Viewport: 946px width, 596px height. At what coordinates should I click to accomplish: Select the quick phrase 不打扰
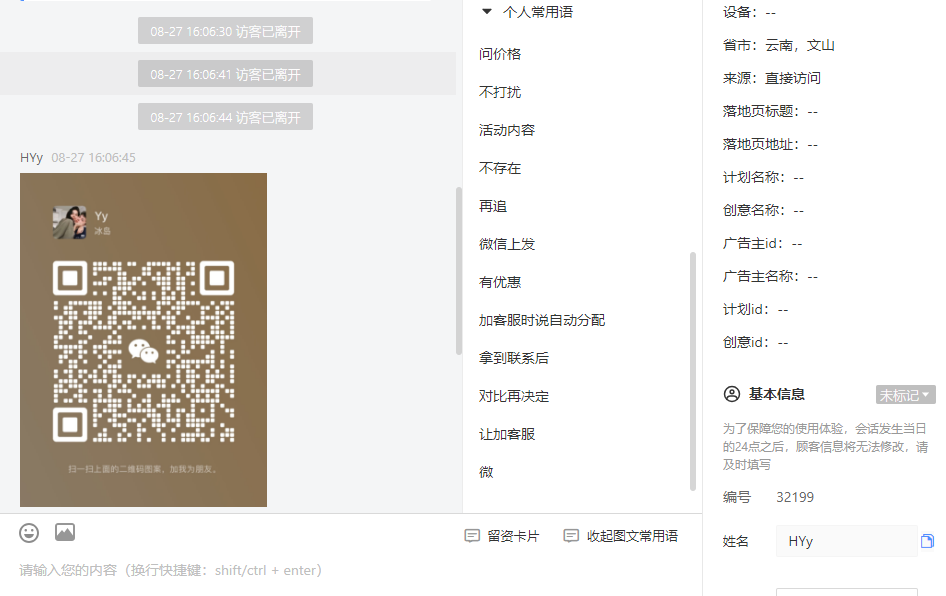(x=500, y=92)
